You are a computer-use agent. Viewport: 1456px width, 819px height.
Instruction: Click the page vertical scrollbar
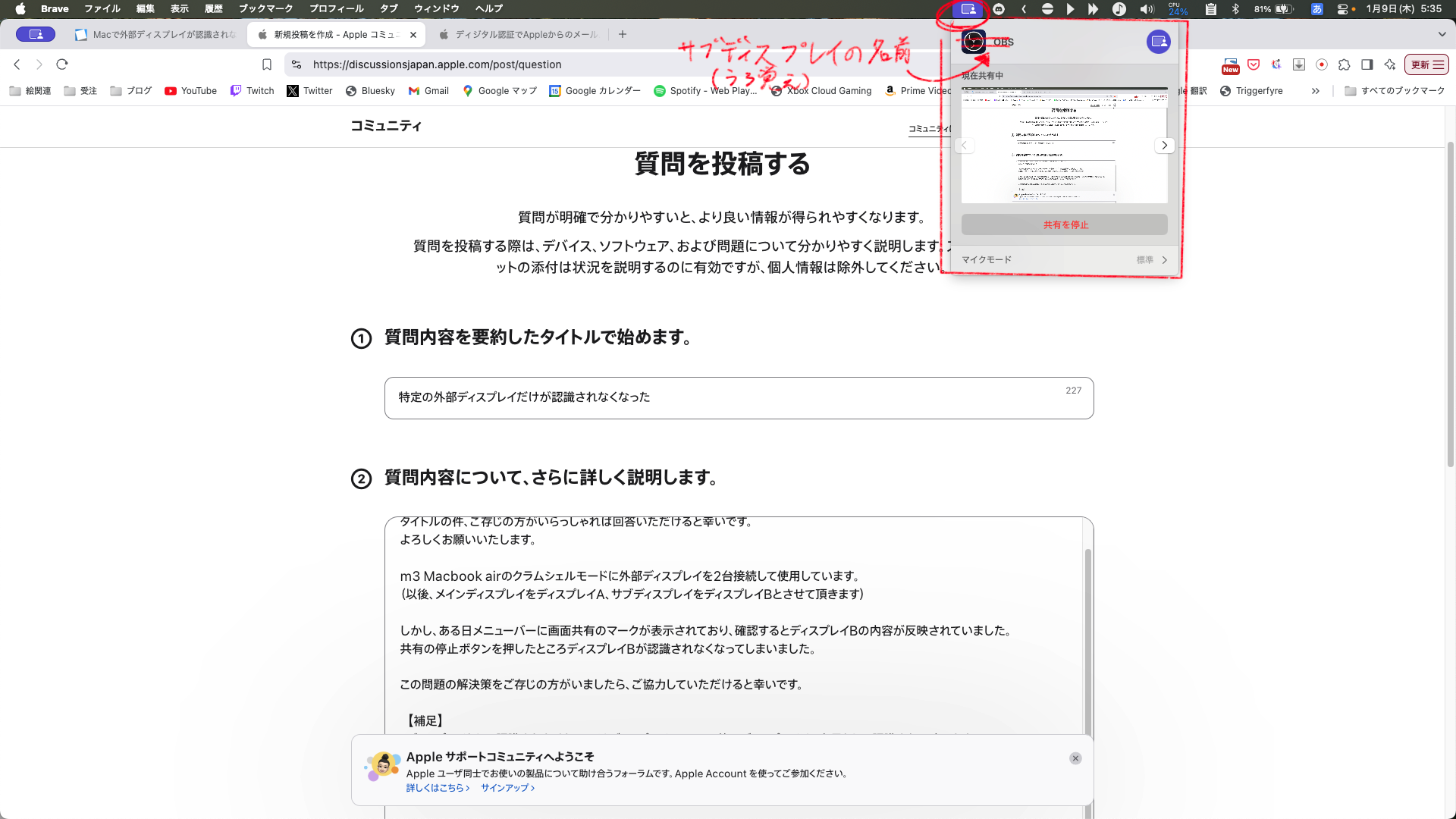[x=1450, y=303]
